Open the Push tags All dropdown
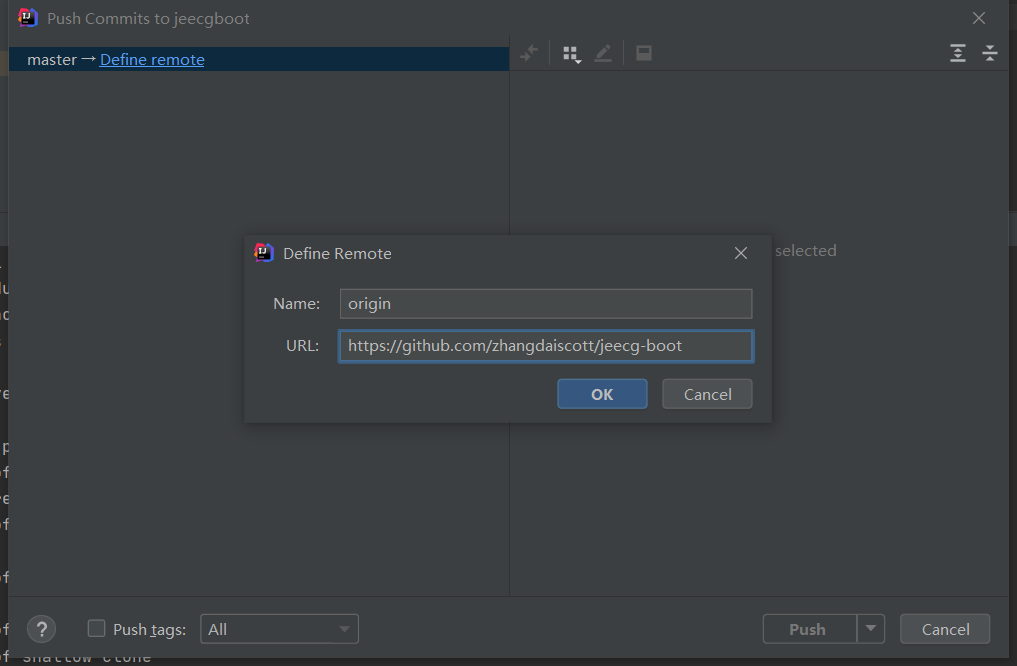This screenshot has height=666, width=1017. coord(280,629)
